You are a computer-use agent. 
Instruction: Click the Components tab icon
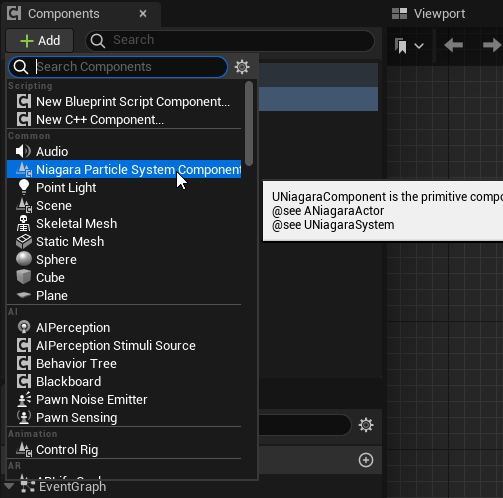coord(14,14)
